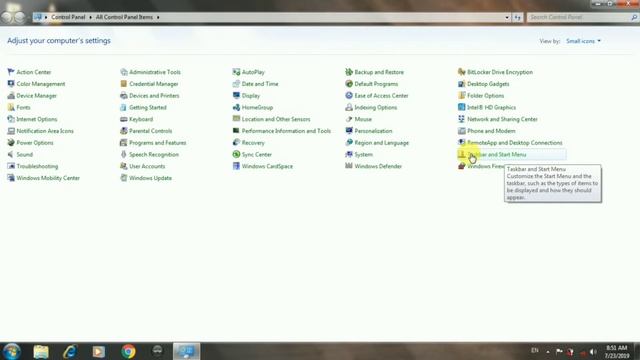Expand arrow after All Control Panel Items
The image size is (640, 360).
pyautogui.click(x=158, y=17)
